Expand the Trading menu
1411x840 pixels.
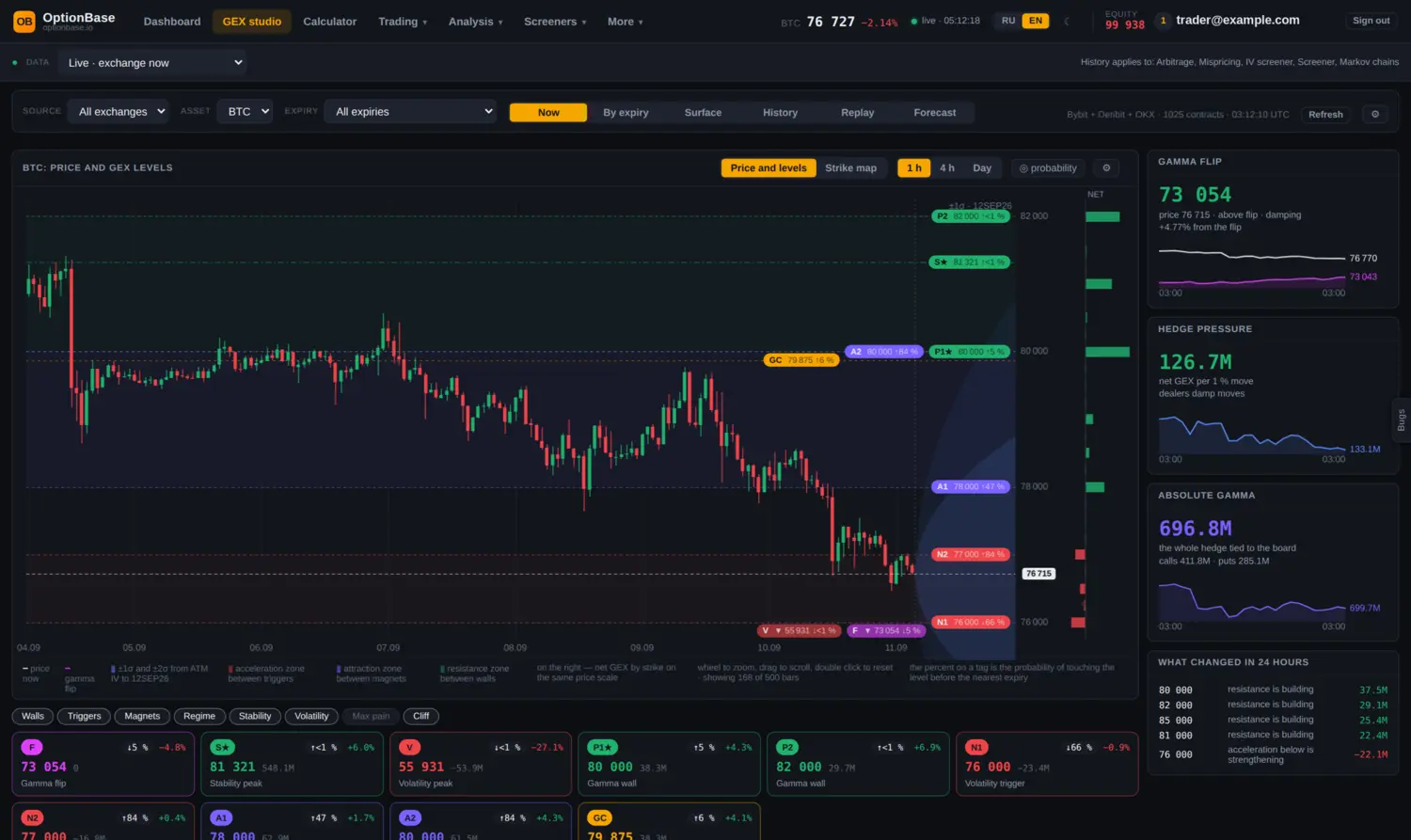point(403,22)
